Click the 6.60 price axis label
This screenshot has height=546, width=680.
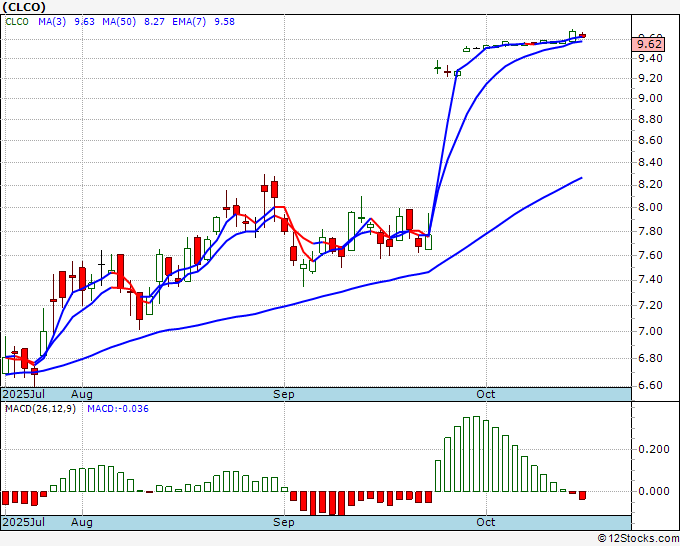pyautogui.click(x=650, y=385)
